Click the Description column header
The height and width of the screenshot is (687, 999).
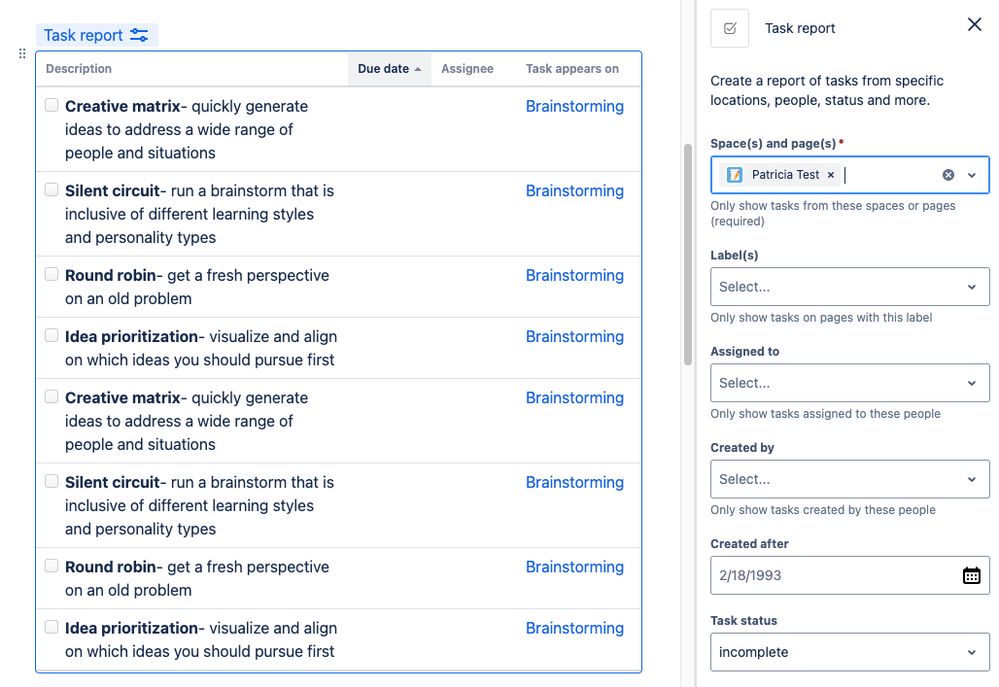(x=79, y=69)
